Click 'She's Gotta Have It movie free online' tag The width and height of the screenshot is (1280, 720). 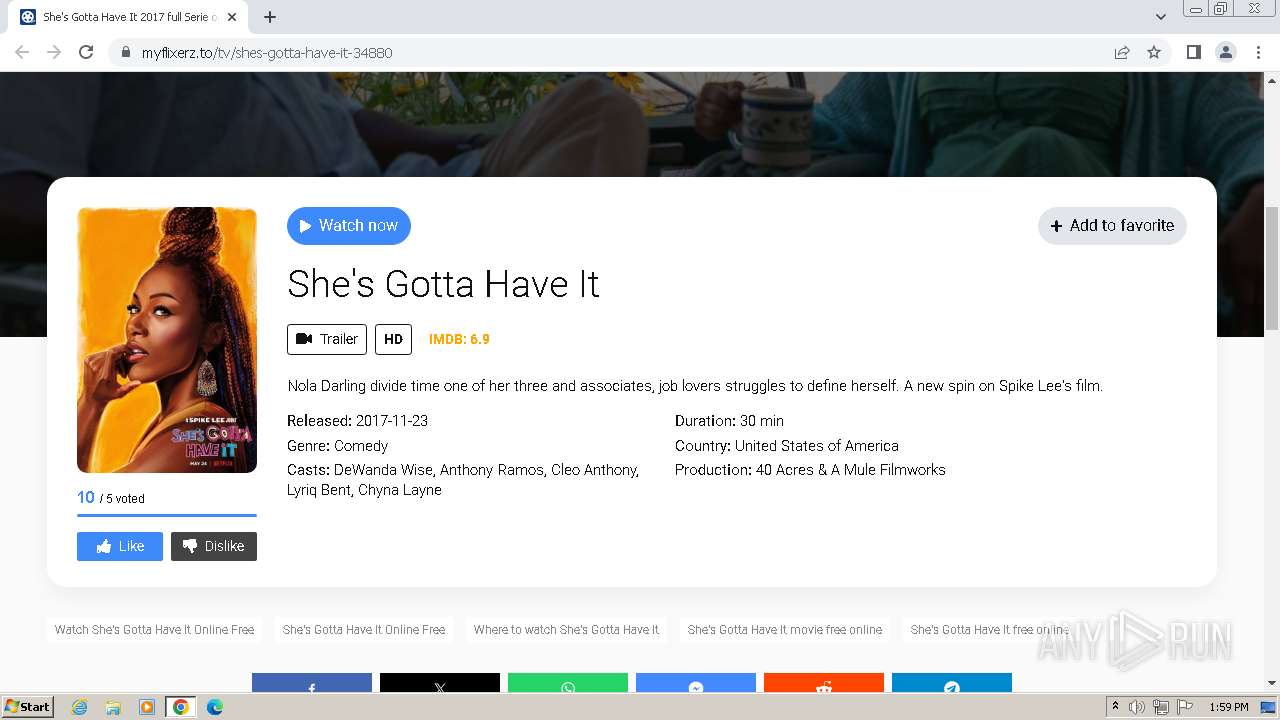(x=785, y=630)
